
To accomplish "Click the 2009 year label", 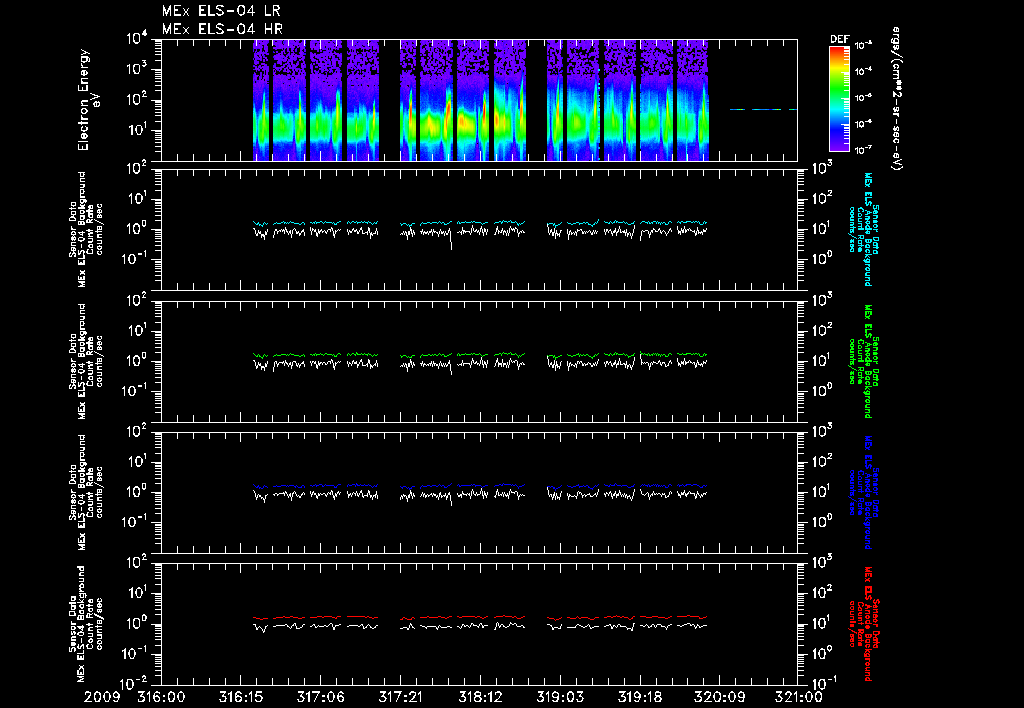I will 101,697.
